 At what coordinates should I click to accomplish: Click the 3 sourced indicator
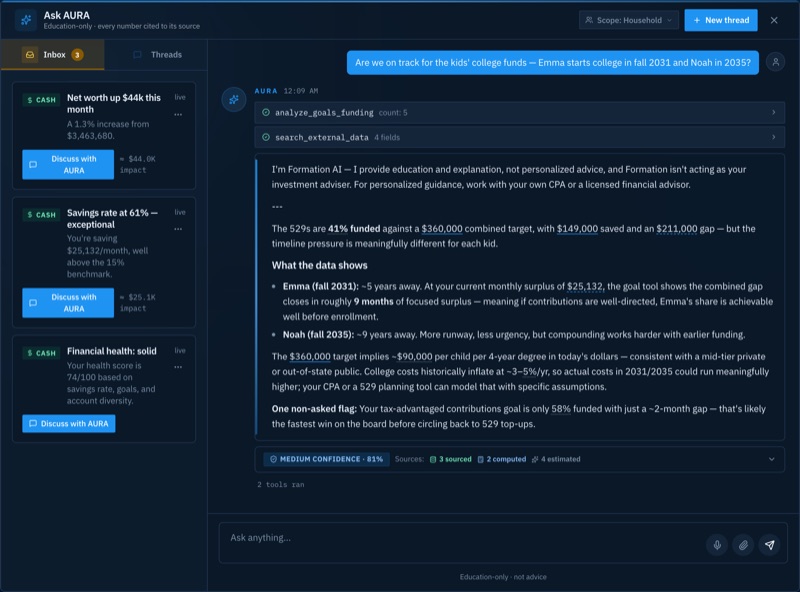pos(451,459)
